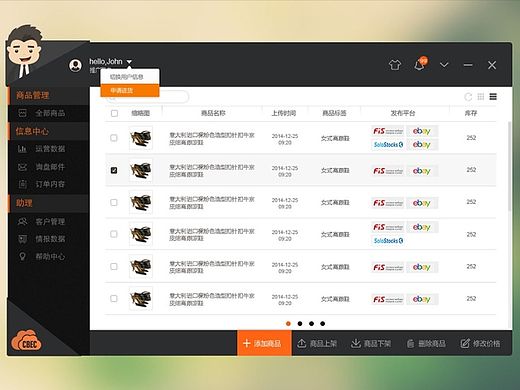Sort by the 发布平台 column header
The height and width of the screenshot is (390, 520).
pyautogui.click(x=403, y=113)
